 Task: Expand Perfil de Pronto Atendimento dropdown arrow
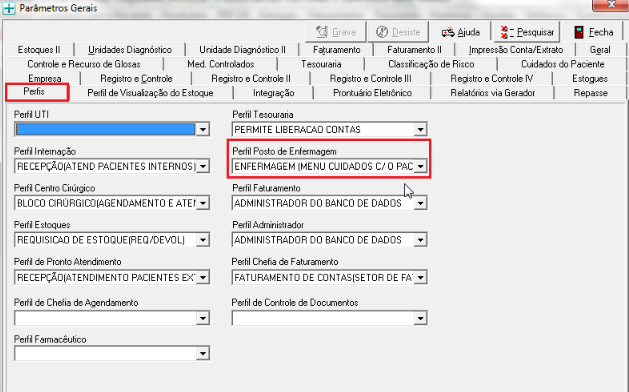[203, 277]
